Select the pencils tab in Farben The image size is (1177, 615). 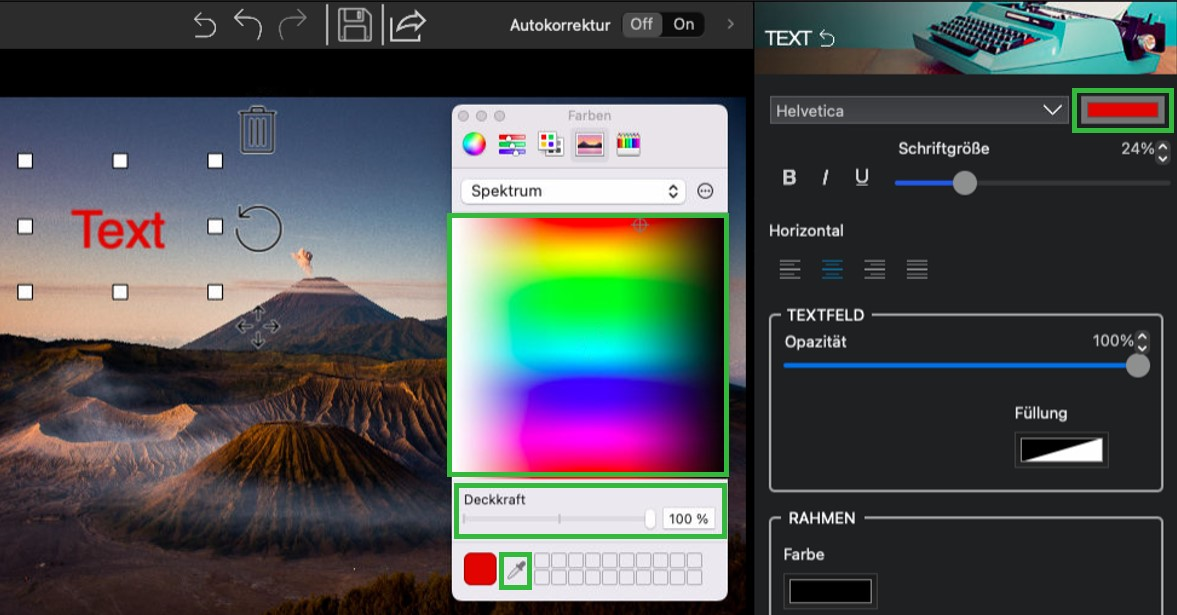click(x=628, y=143)
